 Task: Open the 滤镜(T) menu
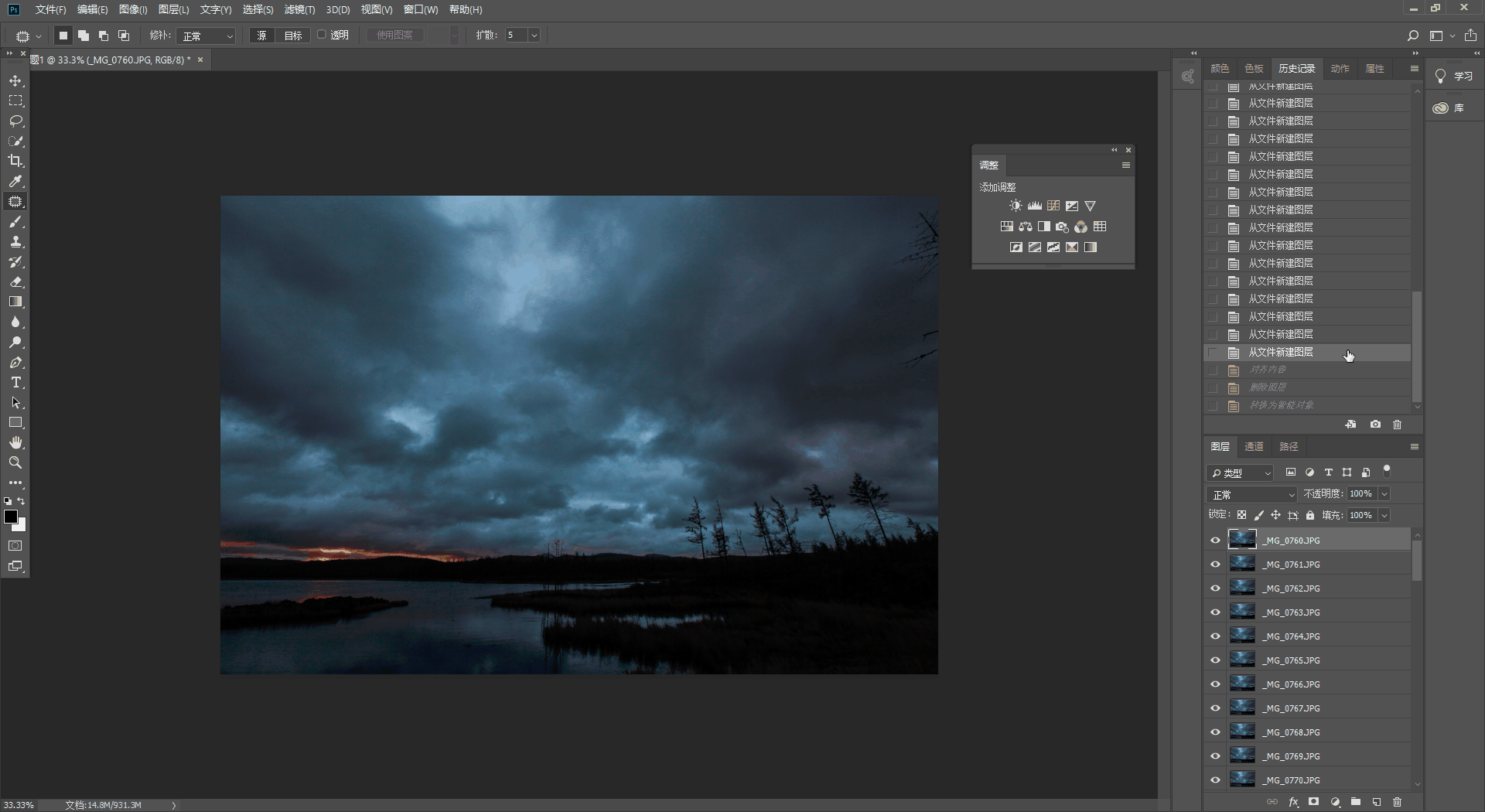point(299,9)
